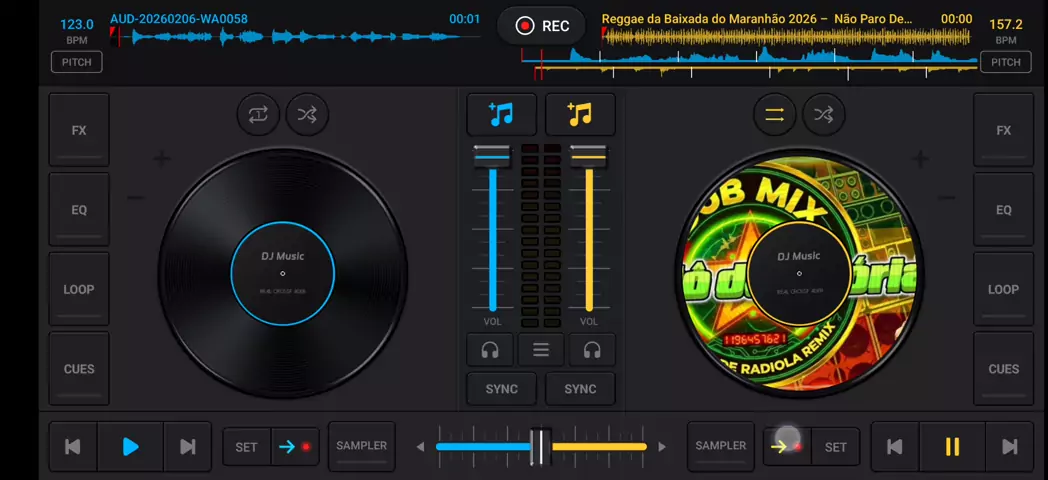The width and height of the screenshot is (1048, 480).
Task: Open the center mixer menu icon
Action: [x=541, y=350]
